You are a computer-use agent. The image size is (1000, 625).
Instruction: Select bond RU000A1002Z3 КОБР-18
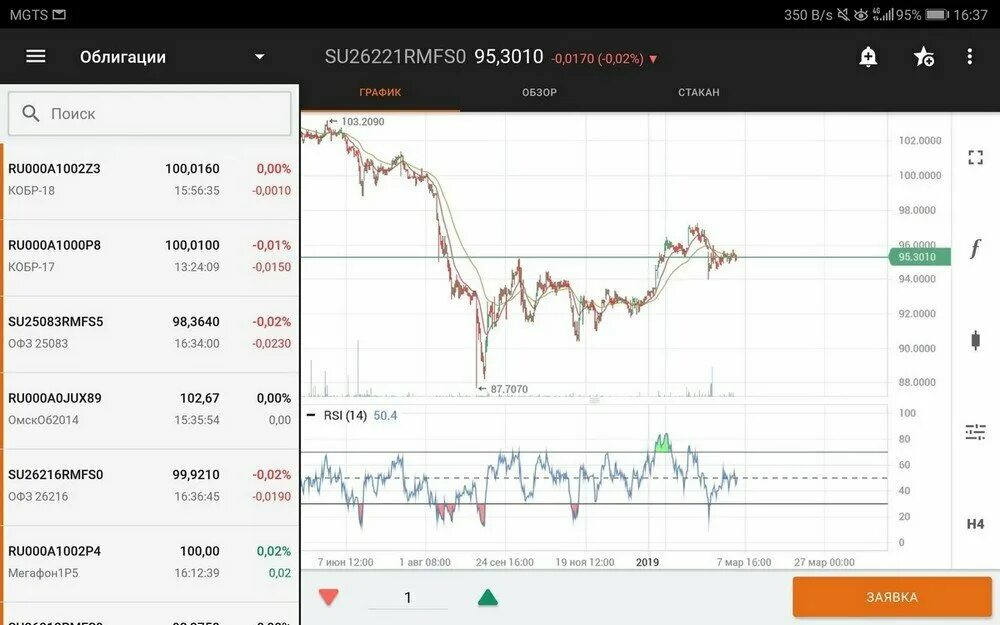(x=150, y=180)
